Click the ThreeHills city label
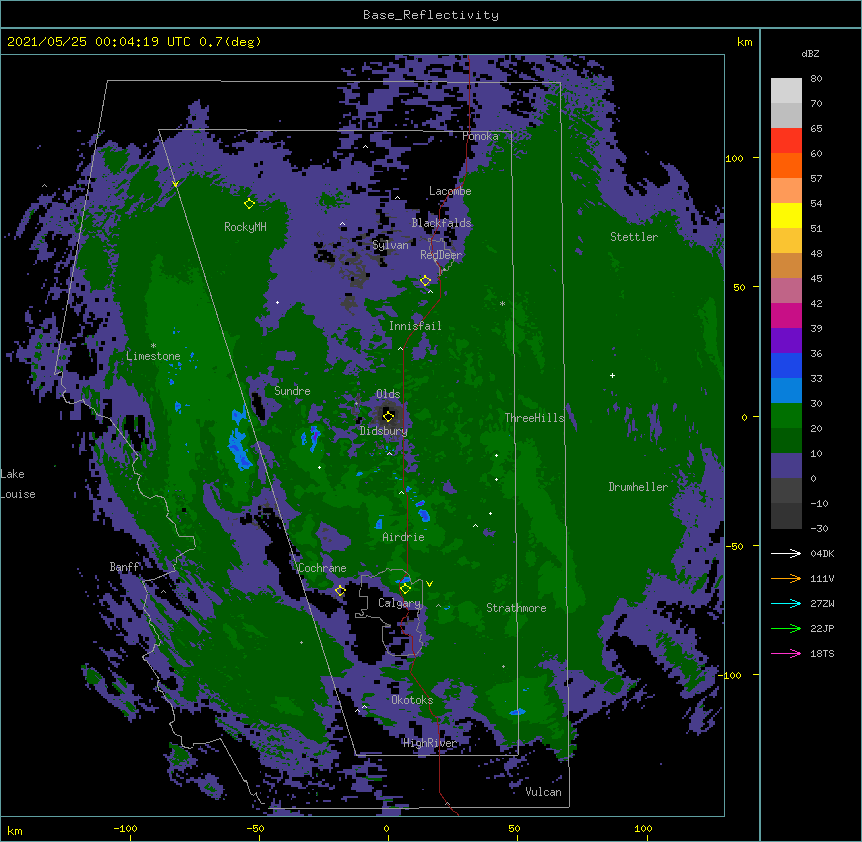 [x=534, y=418]
